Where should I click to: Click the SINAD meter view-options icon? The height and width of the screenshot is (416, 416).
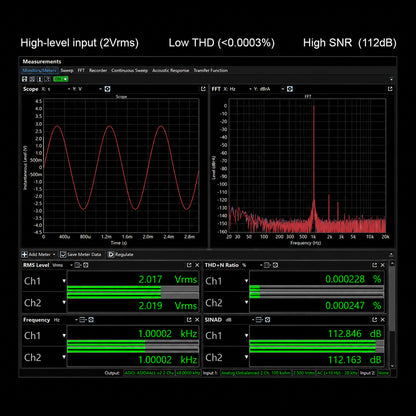[259, 320]
